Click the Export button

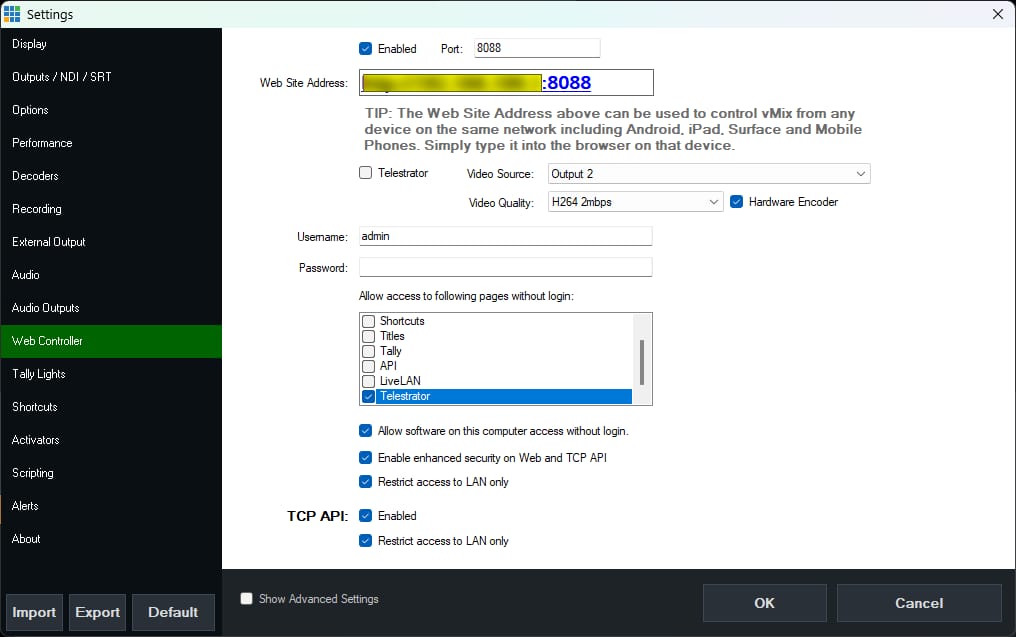[x=97, y=612]
